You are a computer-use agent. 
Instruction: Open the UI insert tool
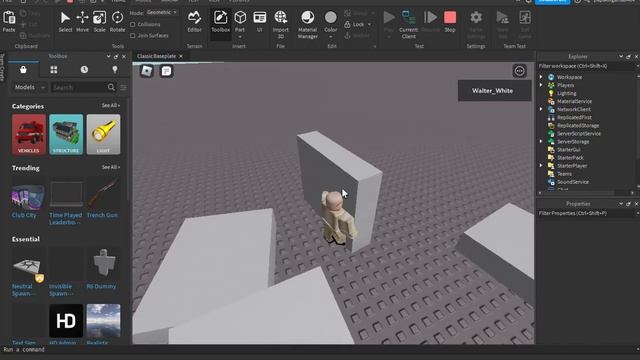tap(260, 21)
